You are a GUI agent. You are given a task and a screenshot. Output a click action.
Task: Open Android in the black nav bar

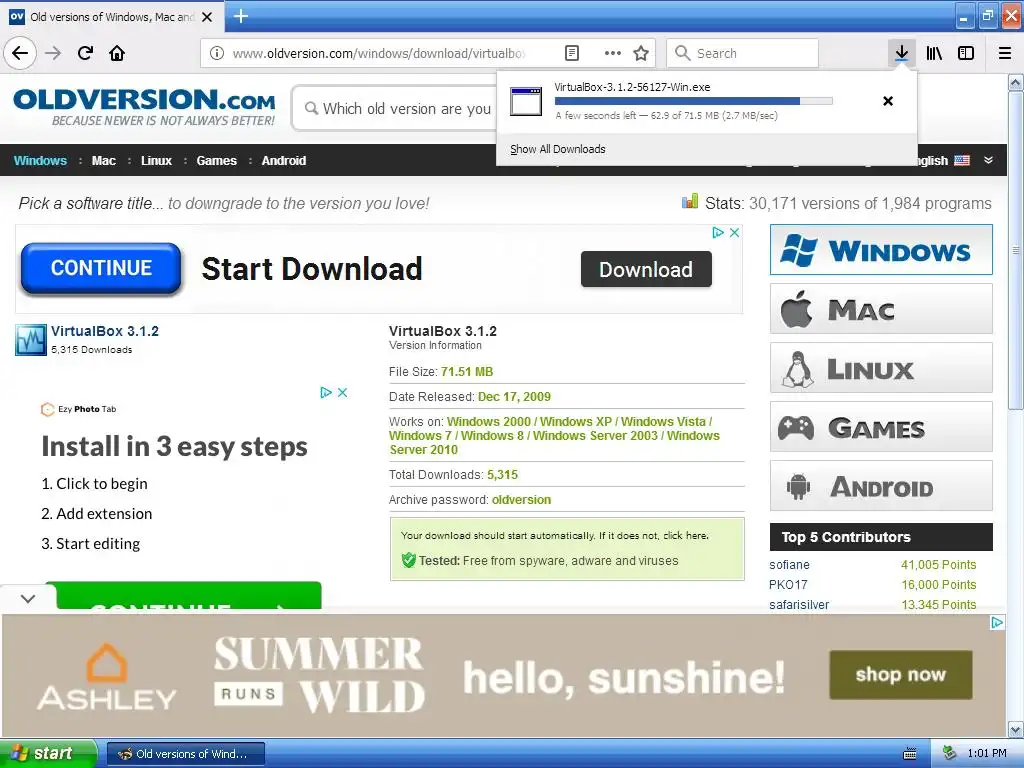283,161
